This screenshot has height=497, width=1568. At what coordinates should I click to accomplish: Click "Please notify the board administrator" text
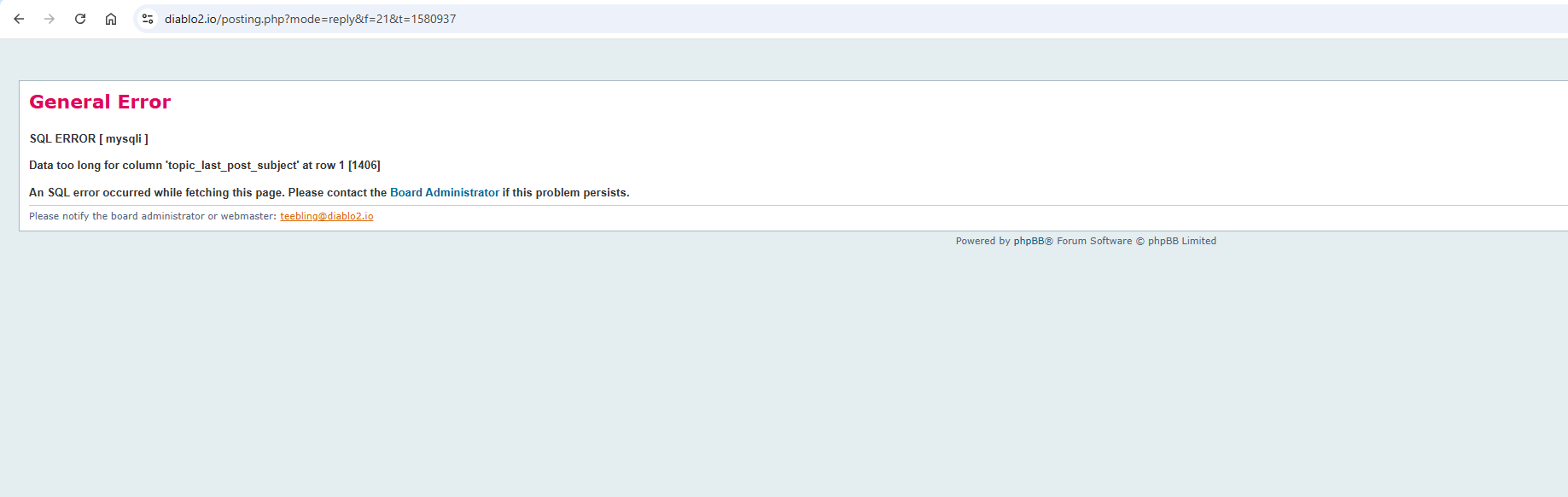116,217
